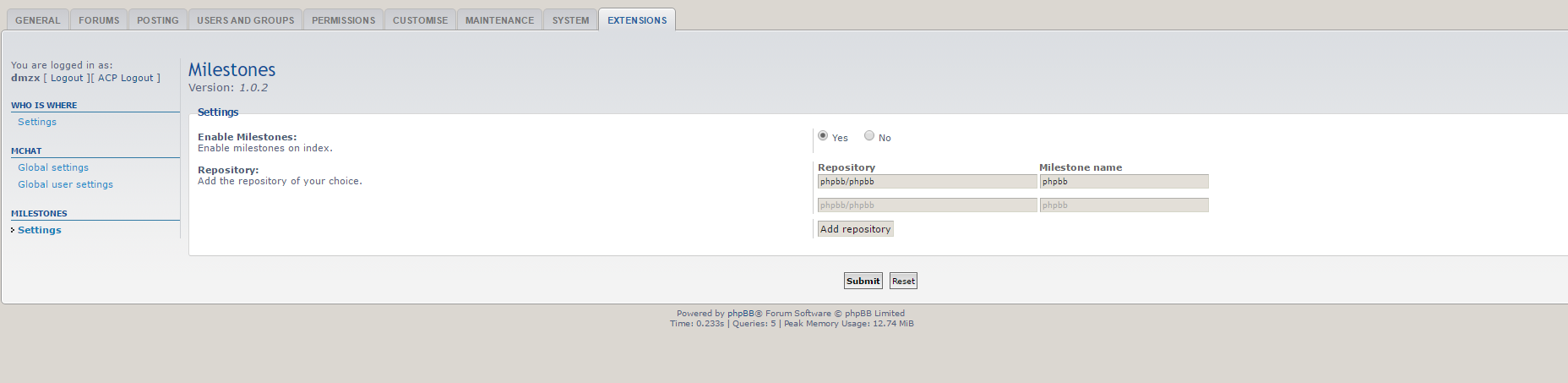Open the Posting tab

[158, 20]
